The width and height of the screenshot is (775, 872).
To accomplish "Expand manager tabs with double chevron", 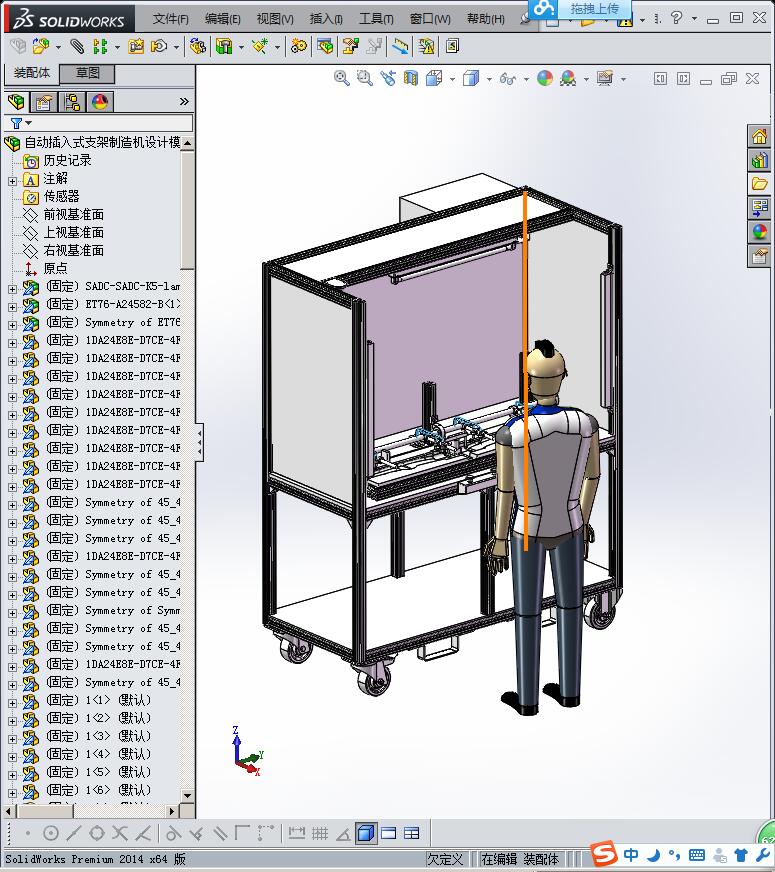I will pyautogui.click(x=184, y=101).
